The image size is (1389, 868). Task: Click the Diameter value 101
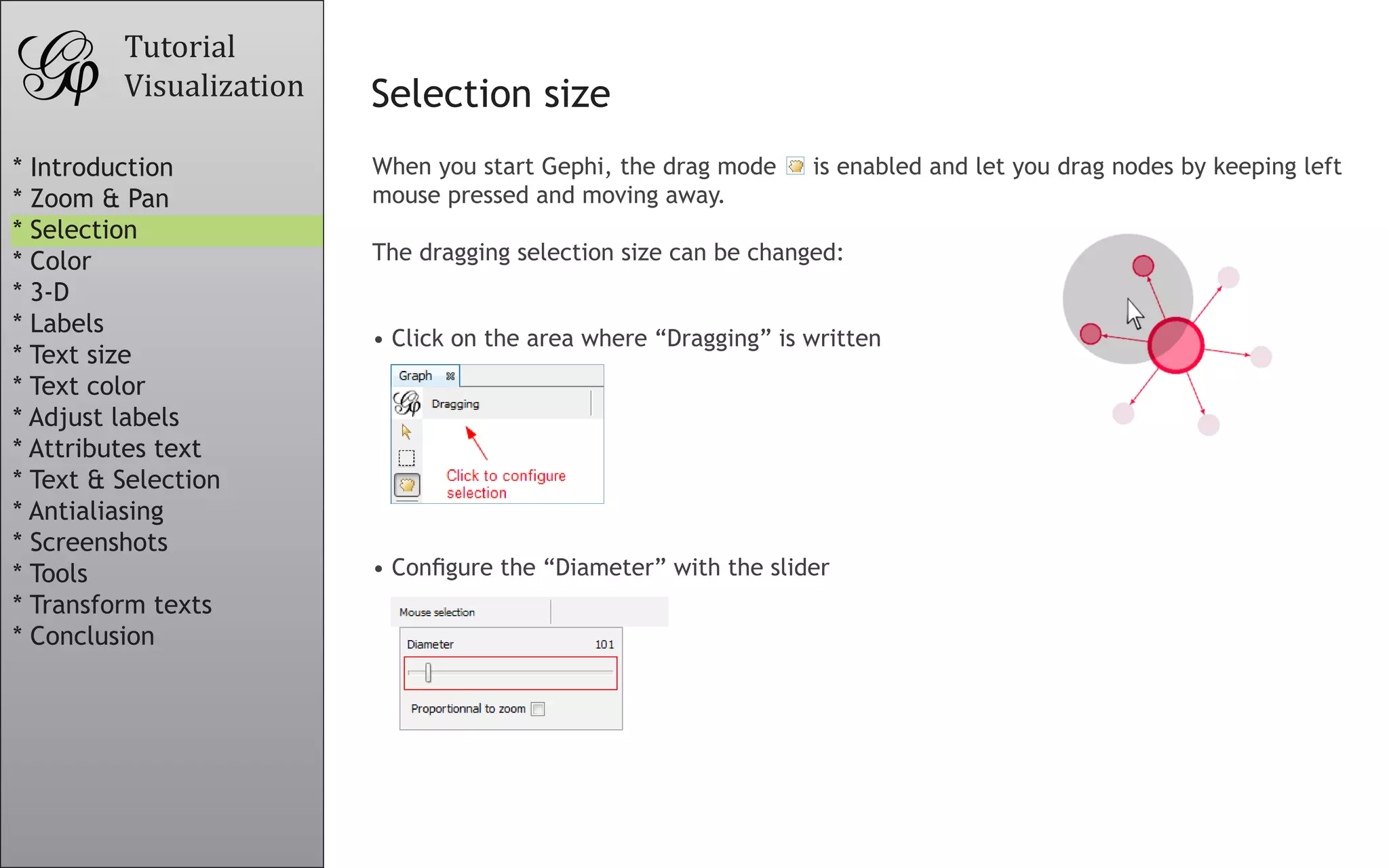[604, 644]
